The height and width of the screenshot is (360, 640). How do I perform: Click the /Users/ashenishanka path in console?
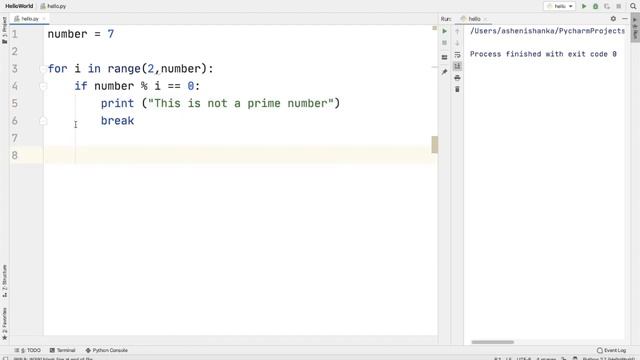click(x=547, y=31)
